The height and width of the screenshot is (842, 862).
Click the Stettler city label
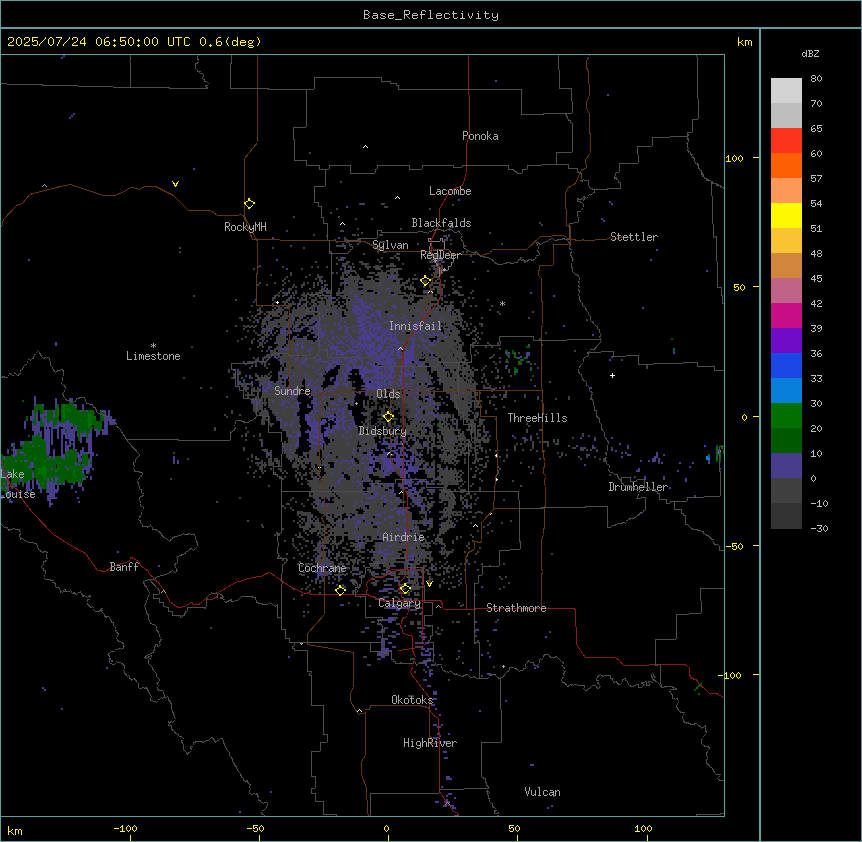pos(634,237)
